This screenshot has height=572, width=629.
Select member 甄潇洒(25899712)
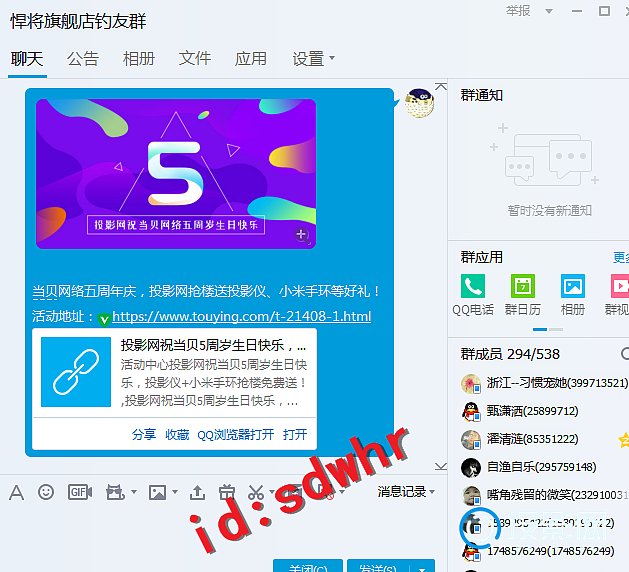coord(544,412)
